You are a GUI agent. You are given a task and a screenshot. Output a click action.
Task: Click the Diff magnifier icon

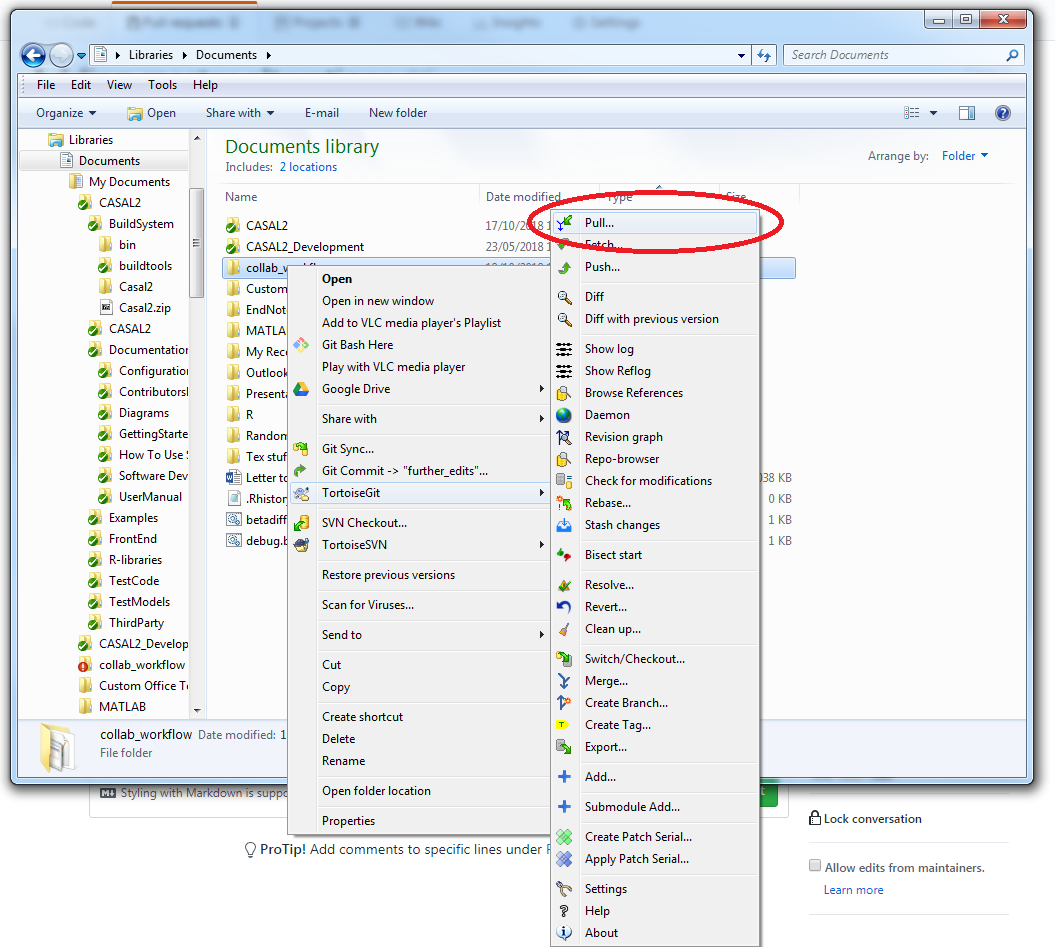(x=565, y=297)
